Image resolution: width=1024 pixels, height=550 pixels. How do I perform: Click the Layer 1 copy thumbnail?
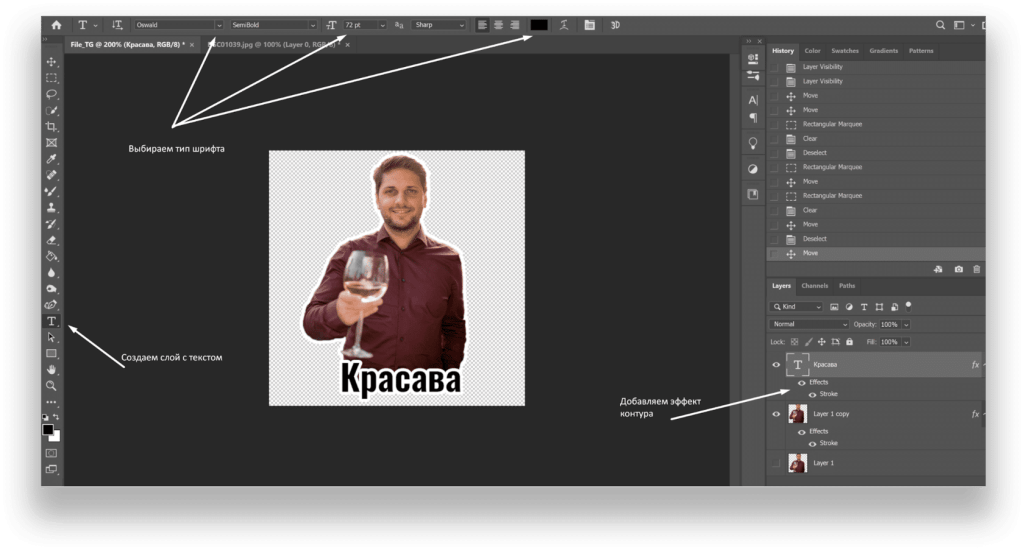(x=797, y=413)
